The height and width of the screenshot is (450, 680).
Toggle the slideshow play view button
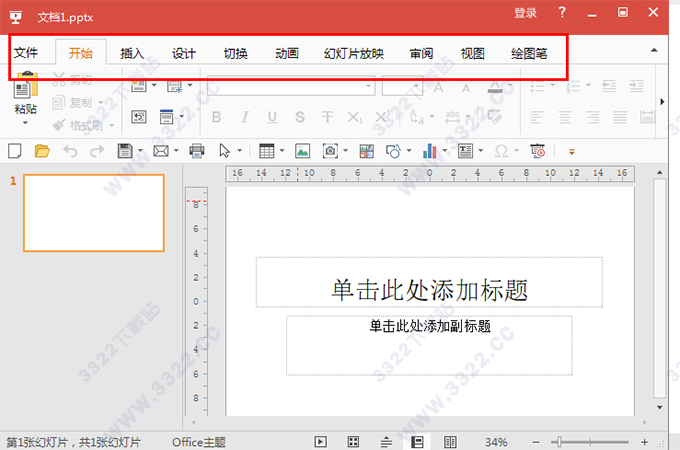coord(320,441)
